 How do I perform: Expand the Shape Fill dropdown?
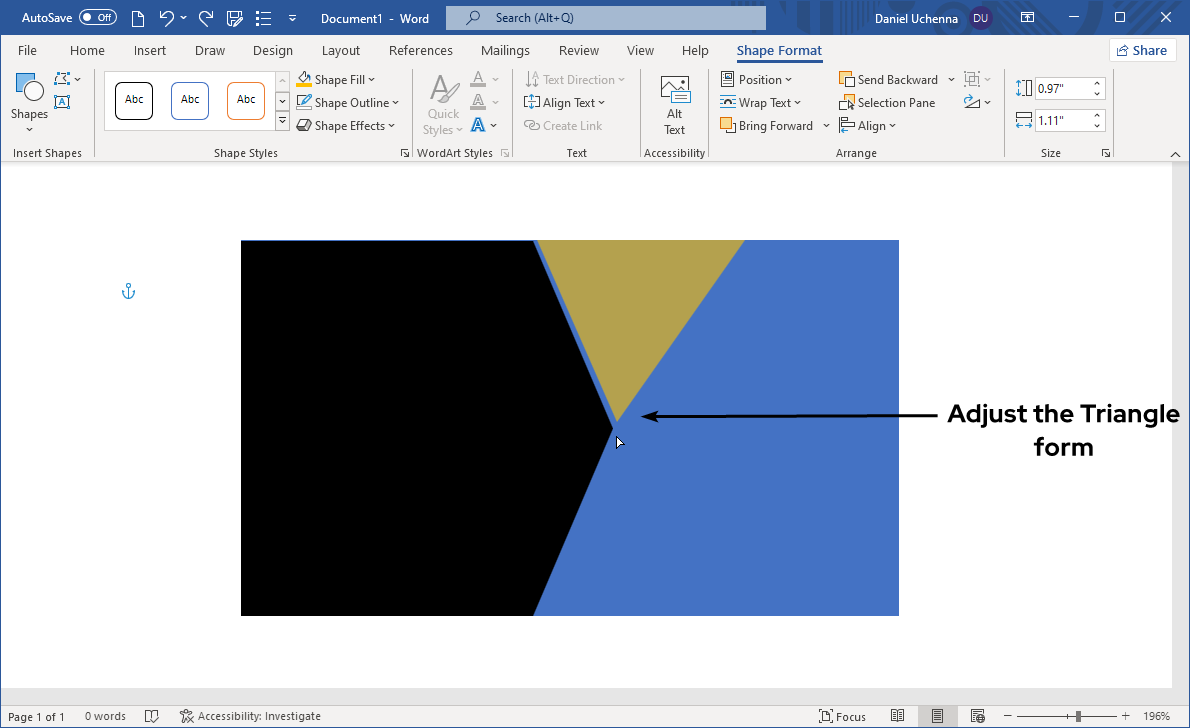click(371, 80)
